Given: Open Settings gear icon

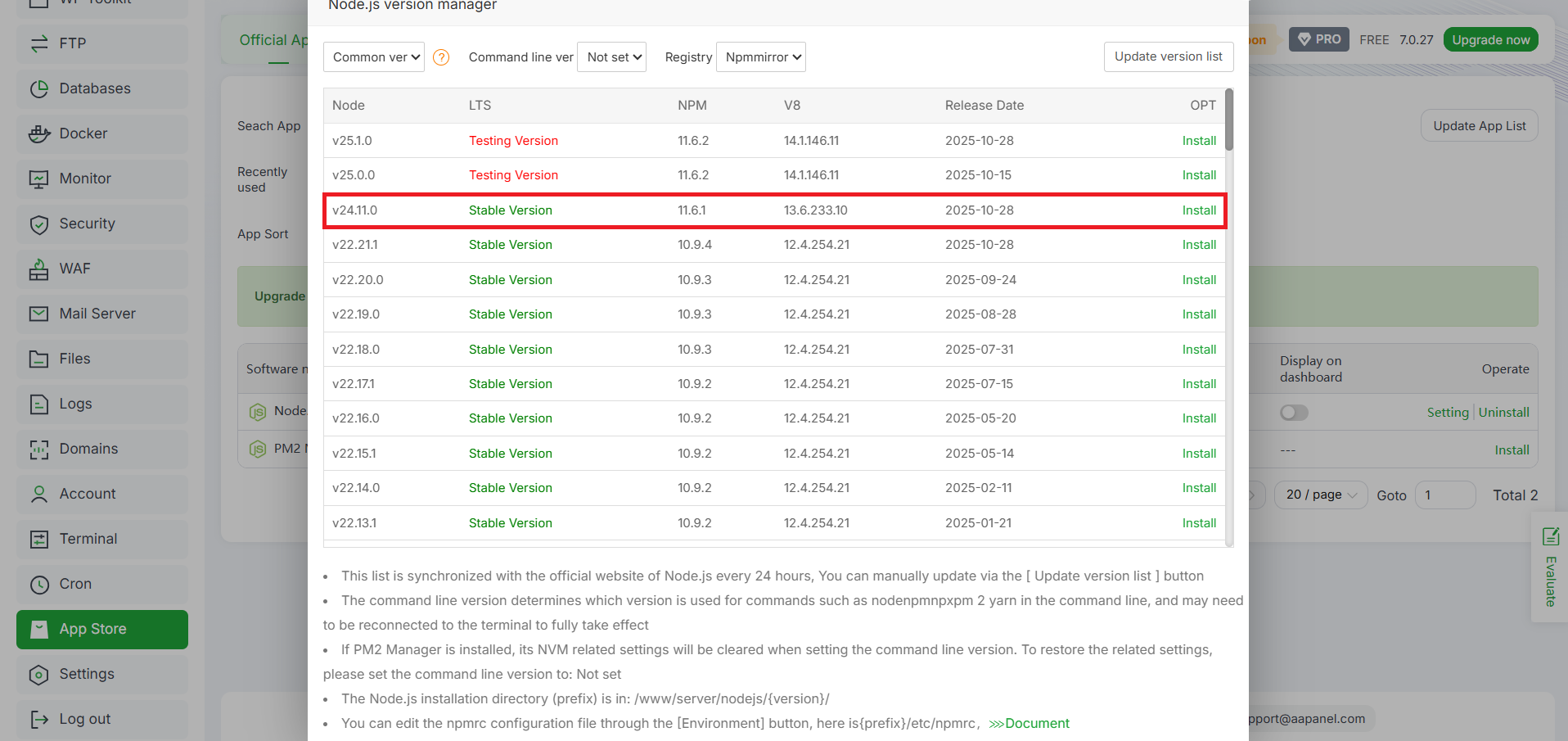Looking at the screenshot, I should tap(38, 674).
